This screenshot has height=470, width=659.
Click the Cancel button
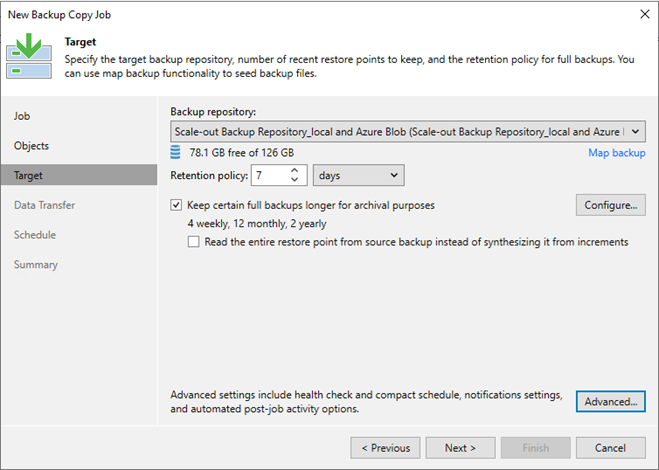click(x=611, y=448)
